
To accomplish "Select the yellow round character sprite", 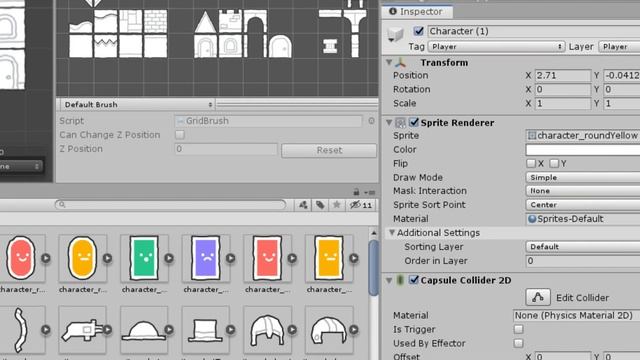I will tap(82, 258).
